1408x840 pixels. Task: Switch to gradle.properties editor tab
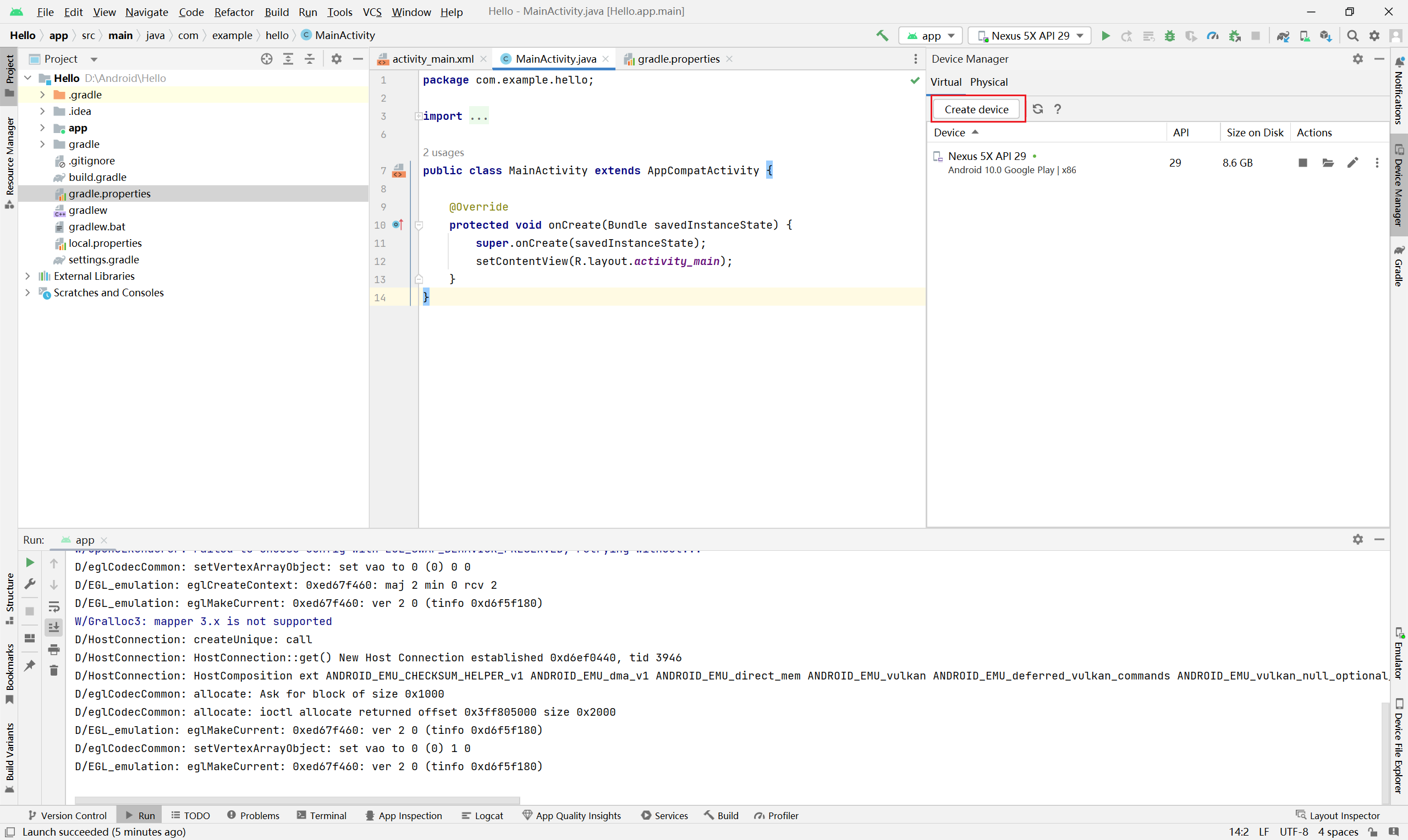click(678, 59)
